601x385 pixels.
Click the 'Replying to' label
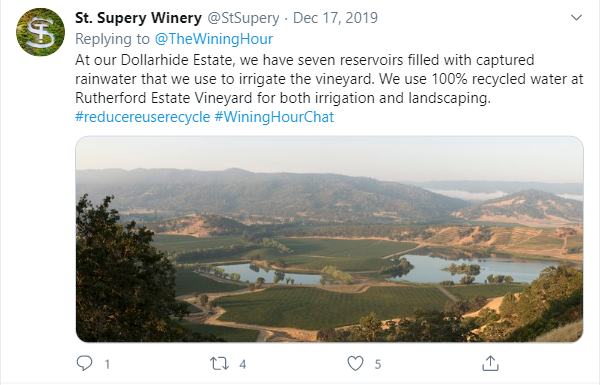click(112, 39)
